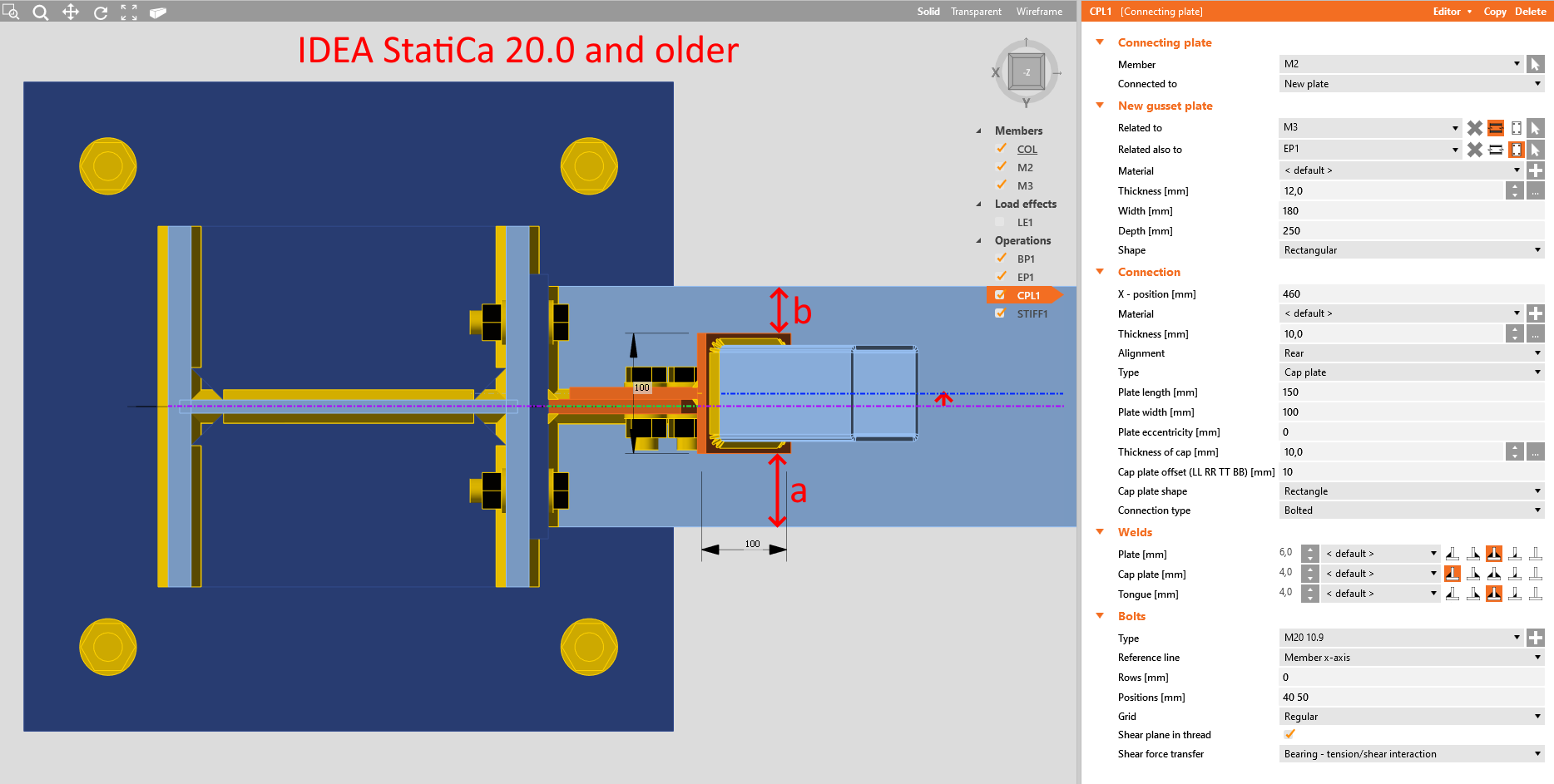Viewport: 1554px width, 784px height.
Task: Disable 'Shear plane in thread' option
Action: [x=1289, y=734]
